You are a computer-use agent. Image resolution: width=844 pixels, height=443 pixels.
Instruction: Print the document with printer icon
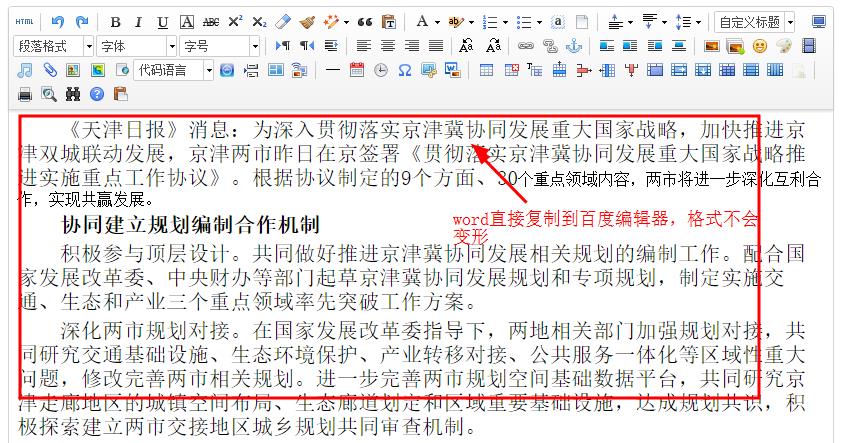pyautogui.click(x=25, y=94)
